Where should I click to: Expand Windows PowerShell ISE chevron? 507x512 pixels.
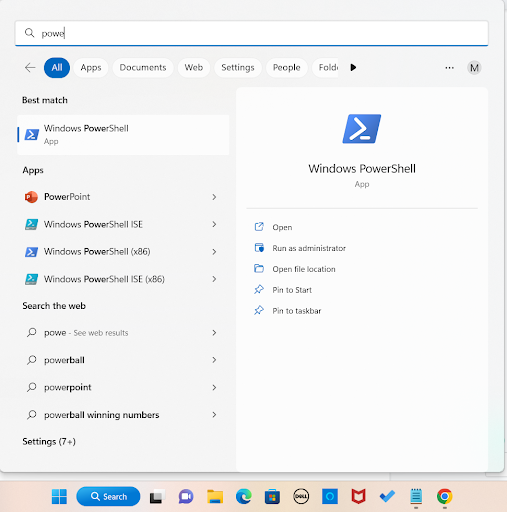214,224
